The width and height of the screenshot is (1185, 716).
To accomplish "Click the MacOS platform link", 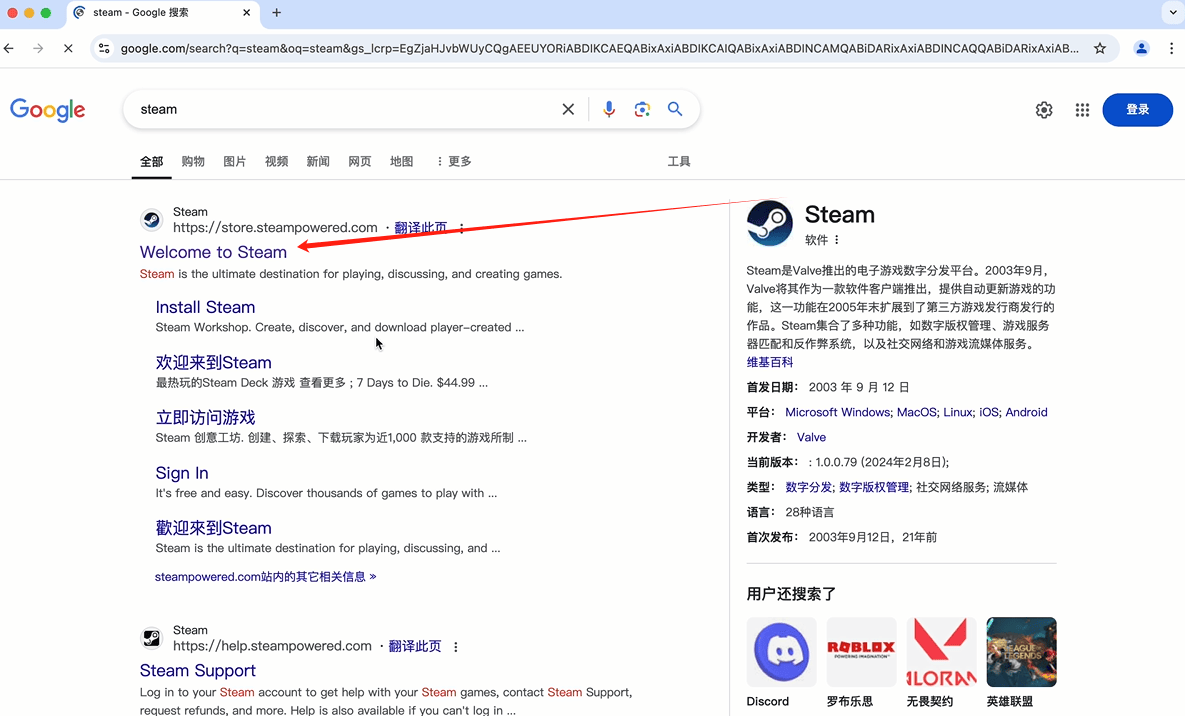I will click(917, 412).
